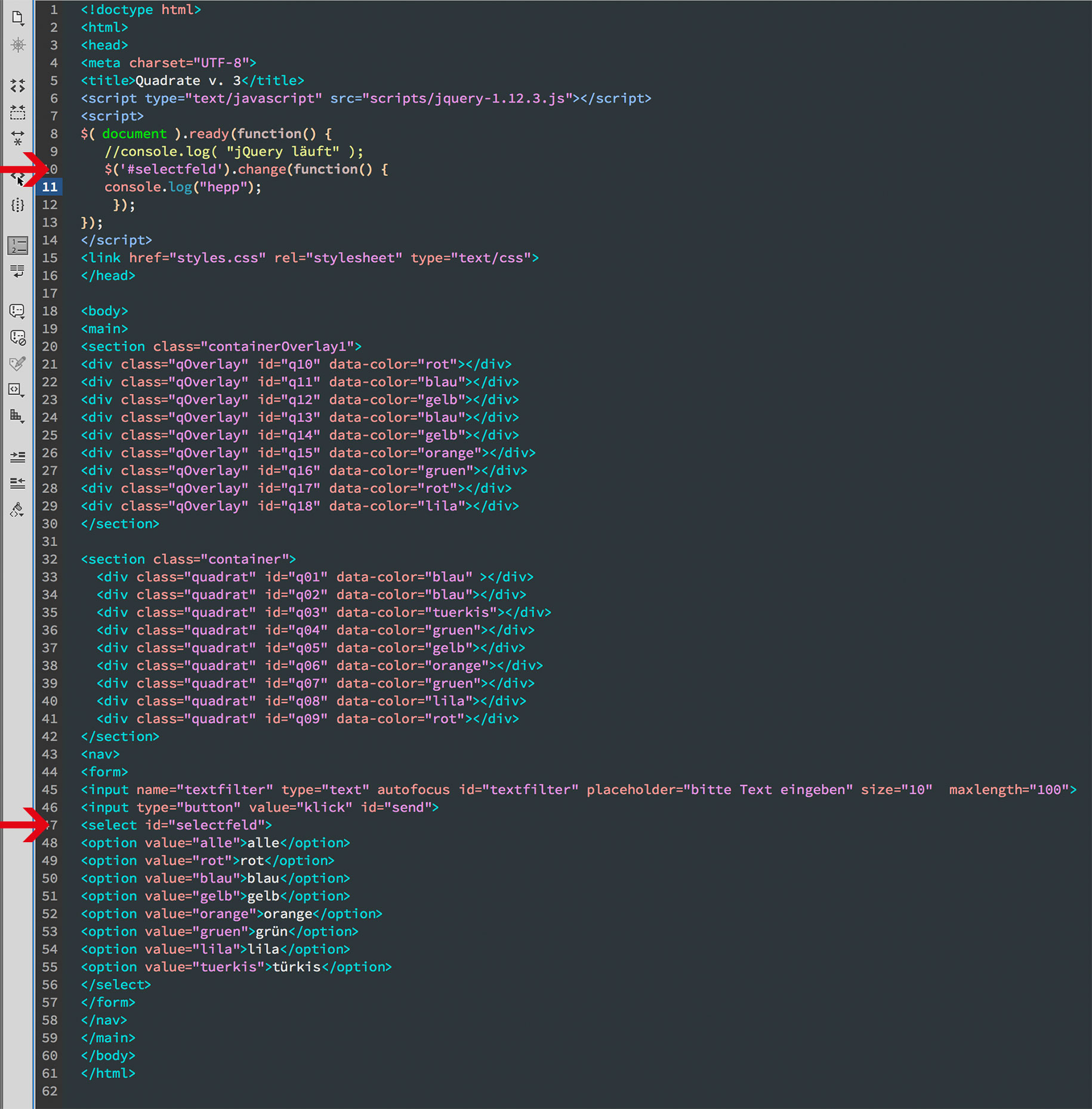Click the "</head>" closing tag
Viewport: 1092px width, 1109px height.
(108, 276)
